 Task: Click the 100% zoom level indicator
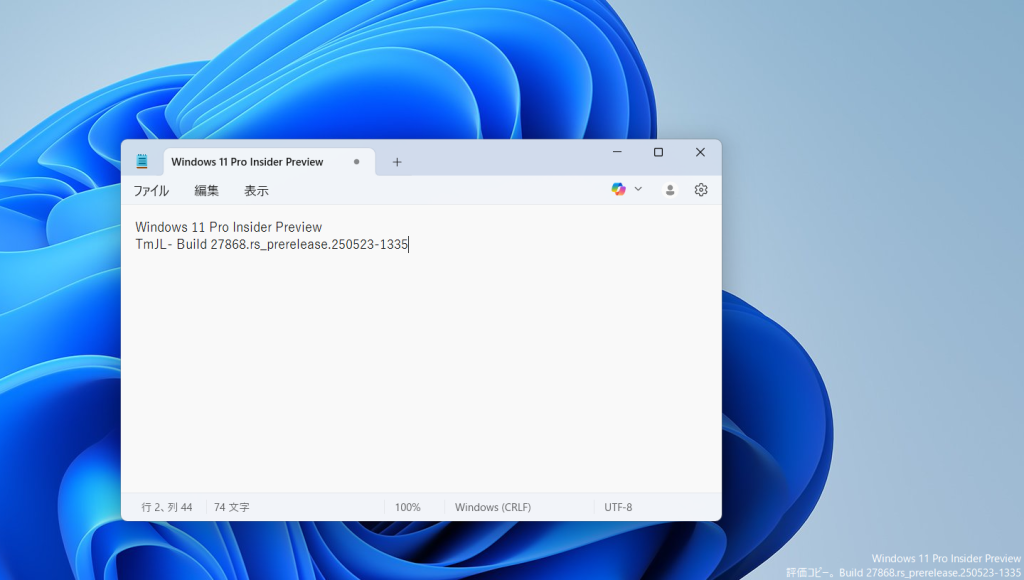(408, 507)
